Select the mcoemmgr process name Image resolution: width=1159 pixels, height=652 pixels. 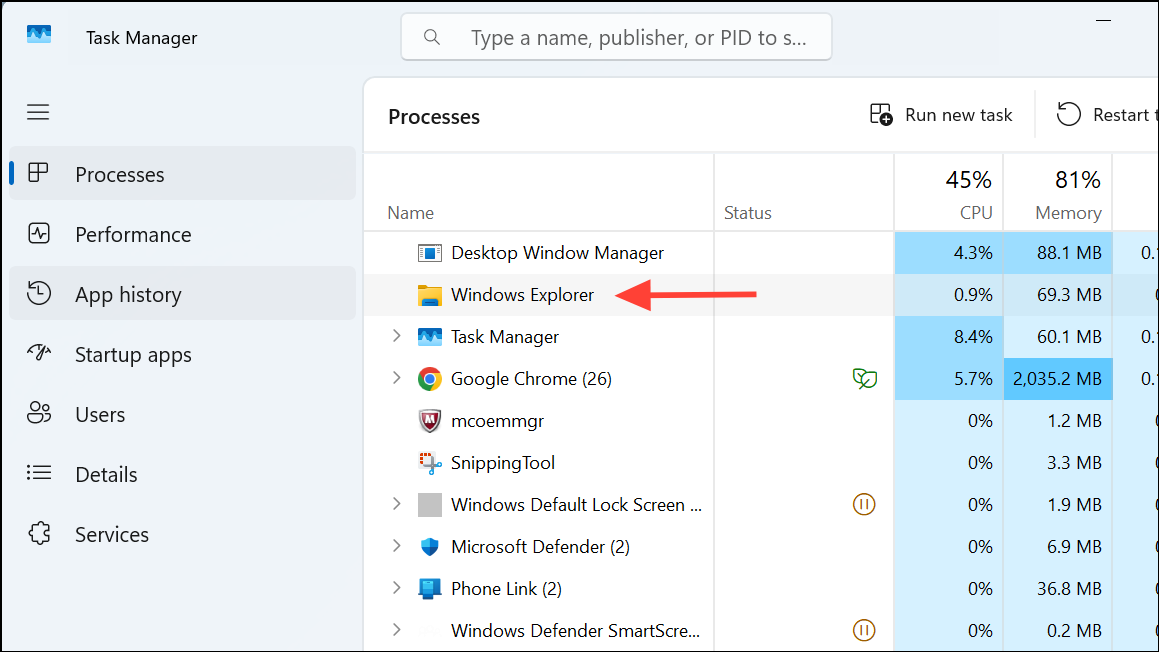(x=497, y=421)
